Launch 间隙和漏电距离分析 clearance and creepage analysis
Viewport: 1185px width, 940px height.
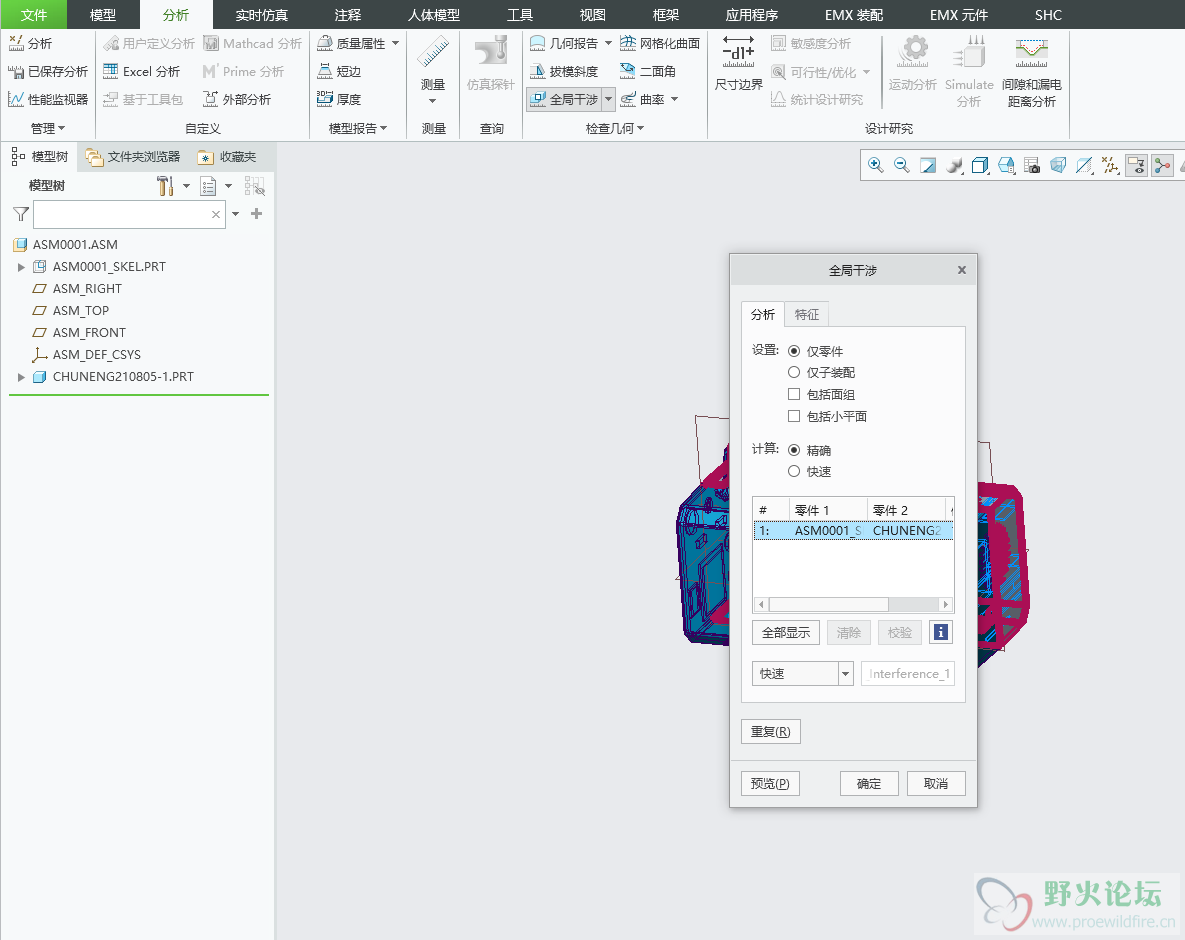pos(1032,72)
